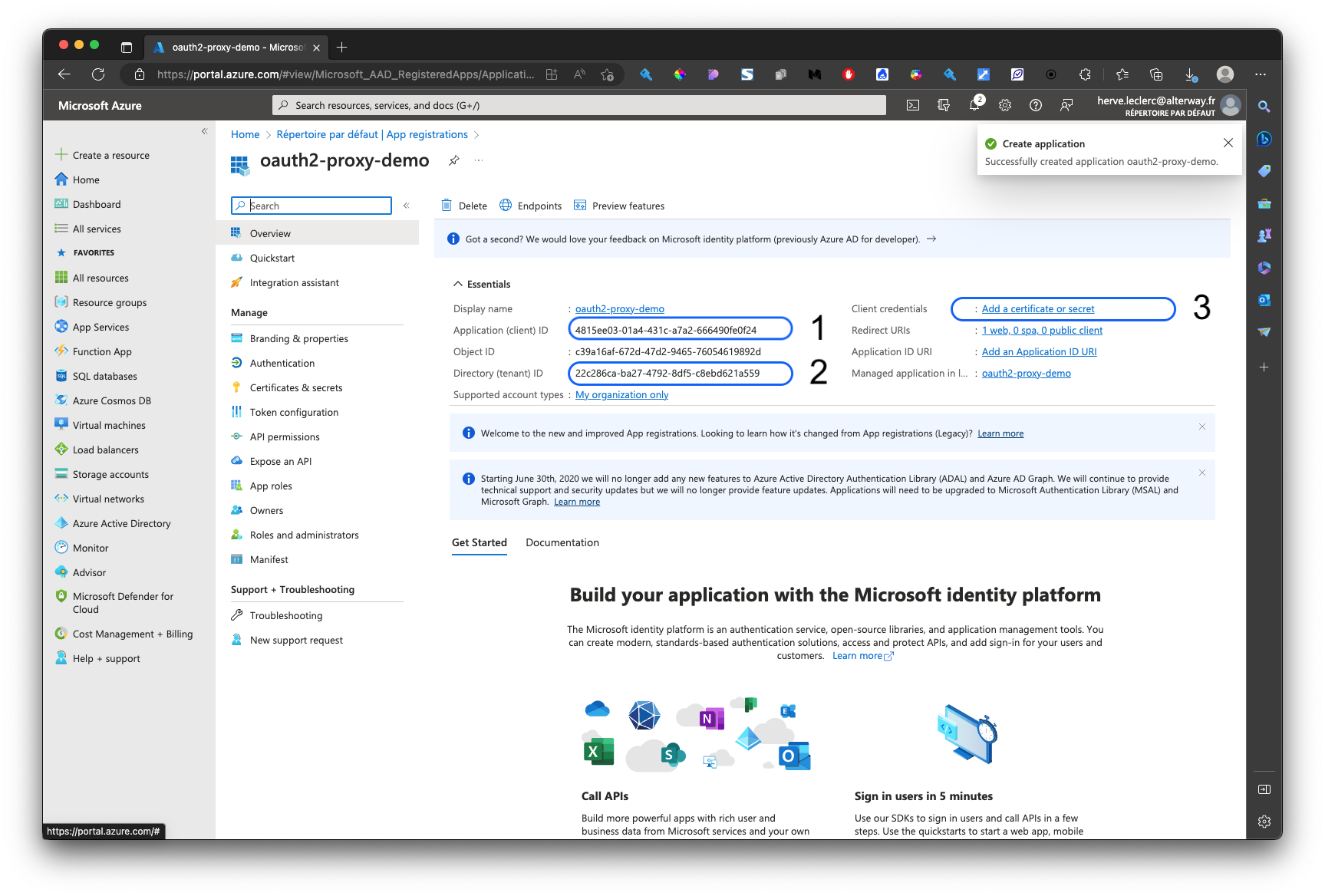Open portal settings gear in header
1325x896 pixels.
pyautogui.click(x=1005, y=105)
